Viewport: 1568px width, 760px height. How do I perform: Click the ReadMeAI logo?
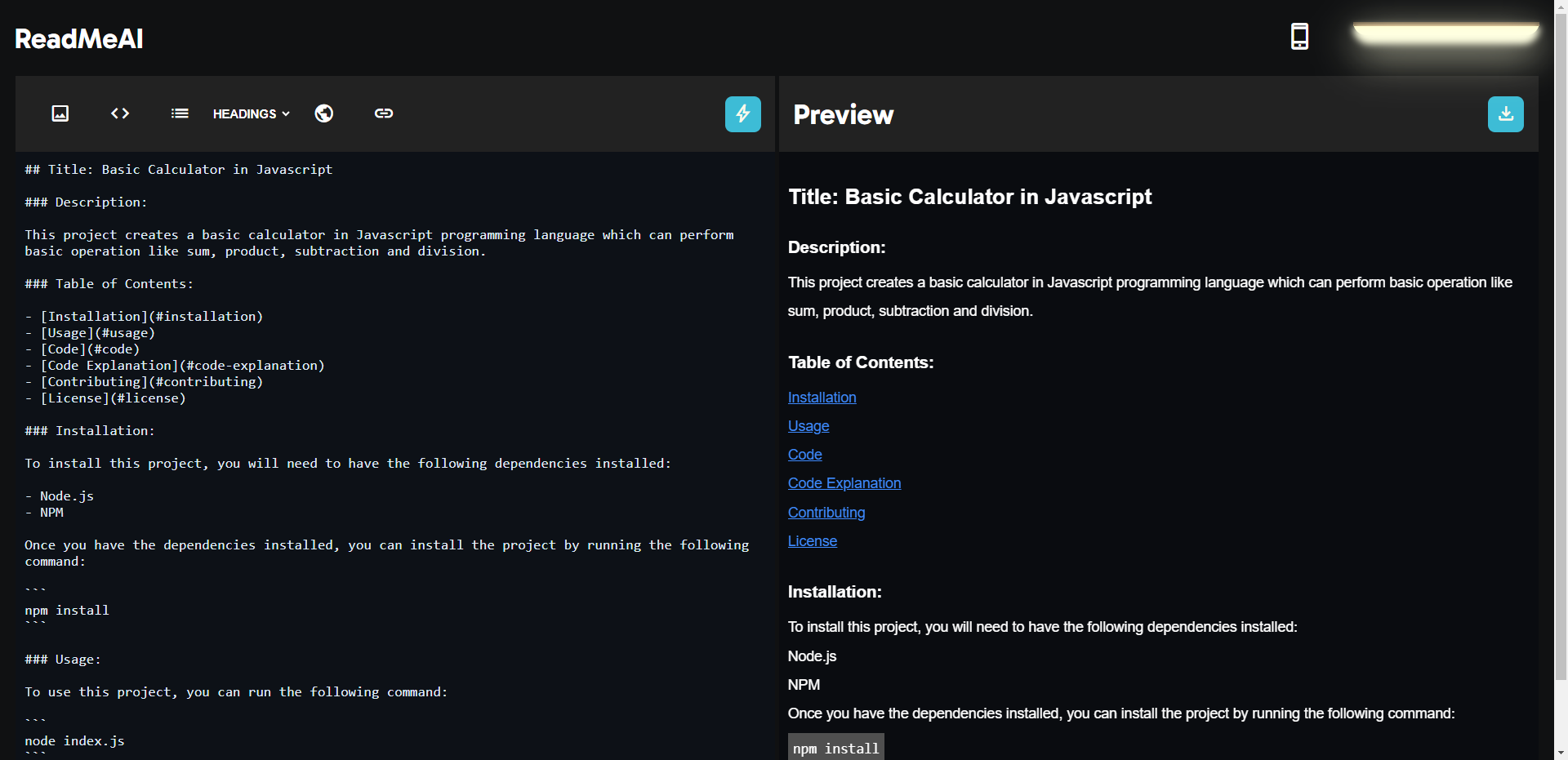tap(79, 38)
